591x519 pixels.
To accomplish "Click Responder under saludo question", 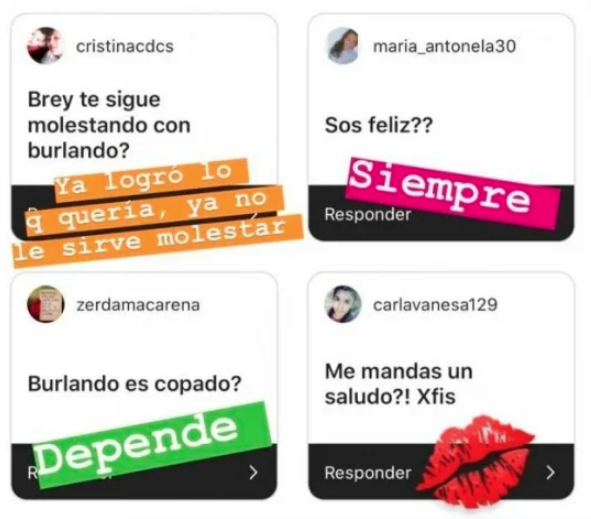I will (367, 473).
